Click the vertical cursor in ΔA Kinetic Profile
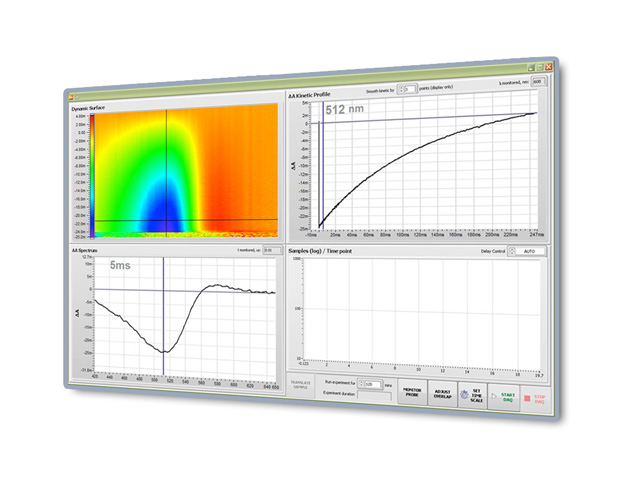 pyautogui.click(x=323, y=170)
